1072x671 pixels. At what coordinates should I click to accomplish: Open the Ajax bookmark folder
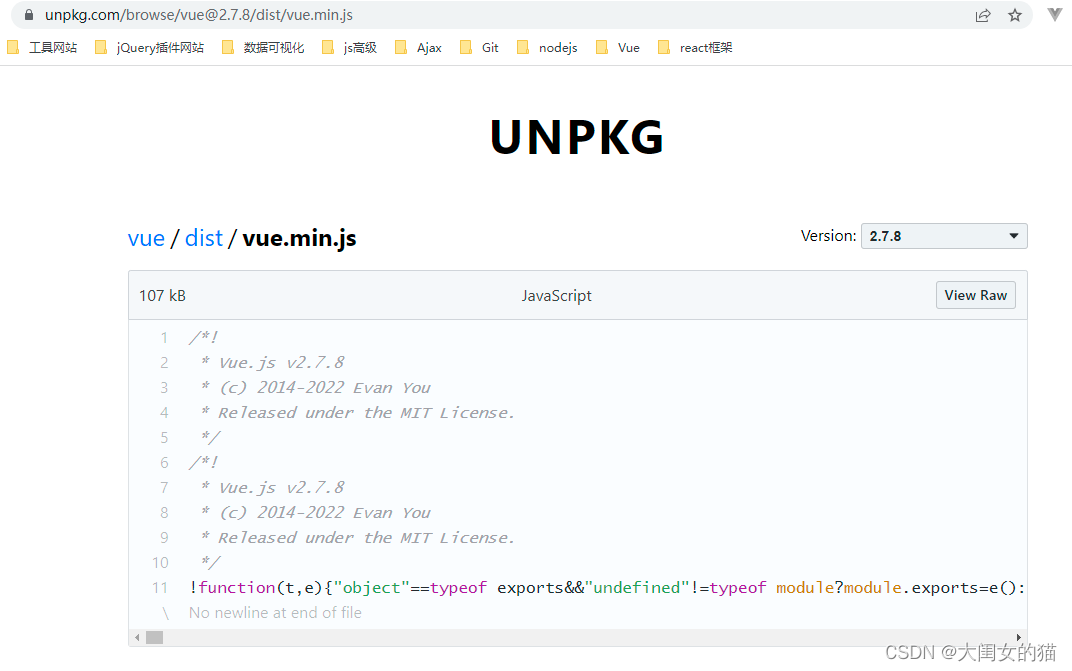(x=418, y=47)
